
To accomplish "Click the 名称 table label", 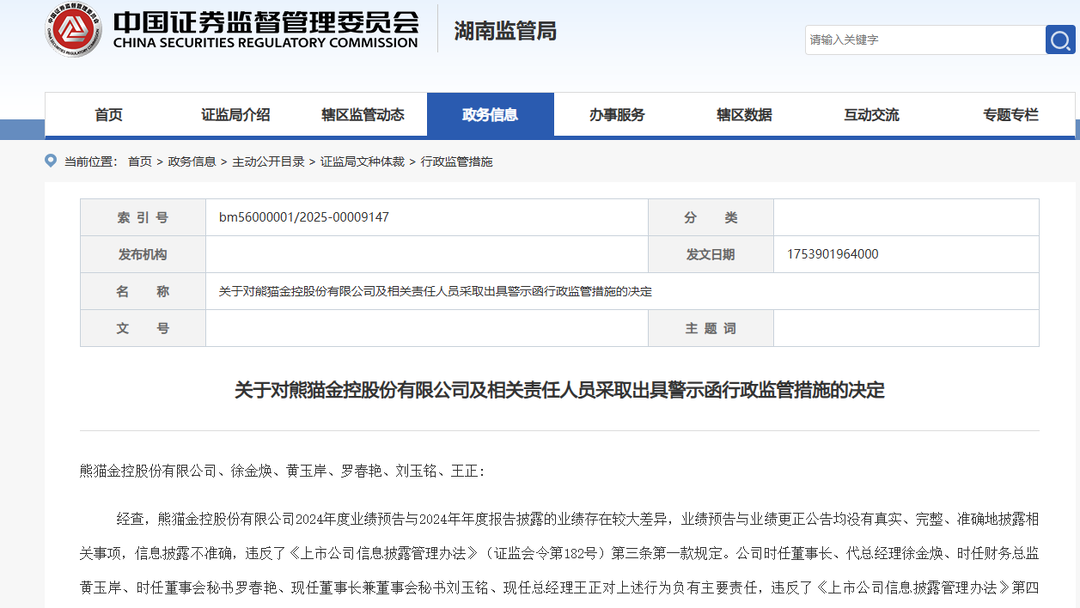I will point(143,291).
